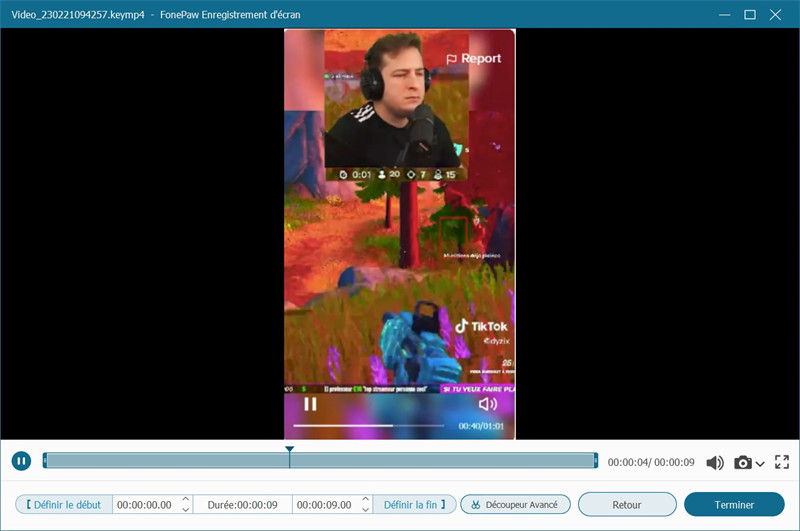Decrease the end time with down arrow

(365, 510)
